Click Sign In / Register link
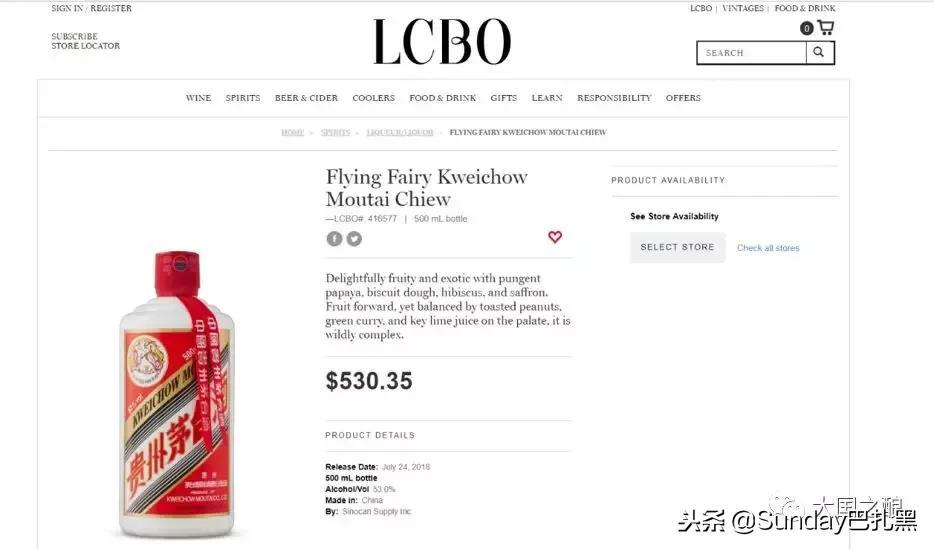Viewport: 934px width, 549px height. point(91,8)
